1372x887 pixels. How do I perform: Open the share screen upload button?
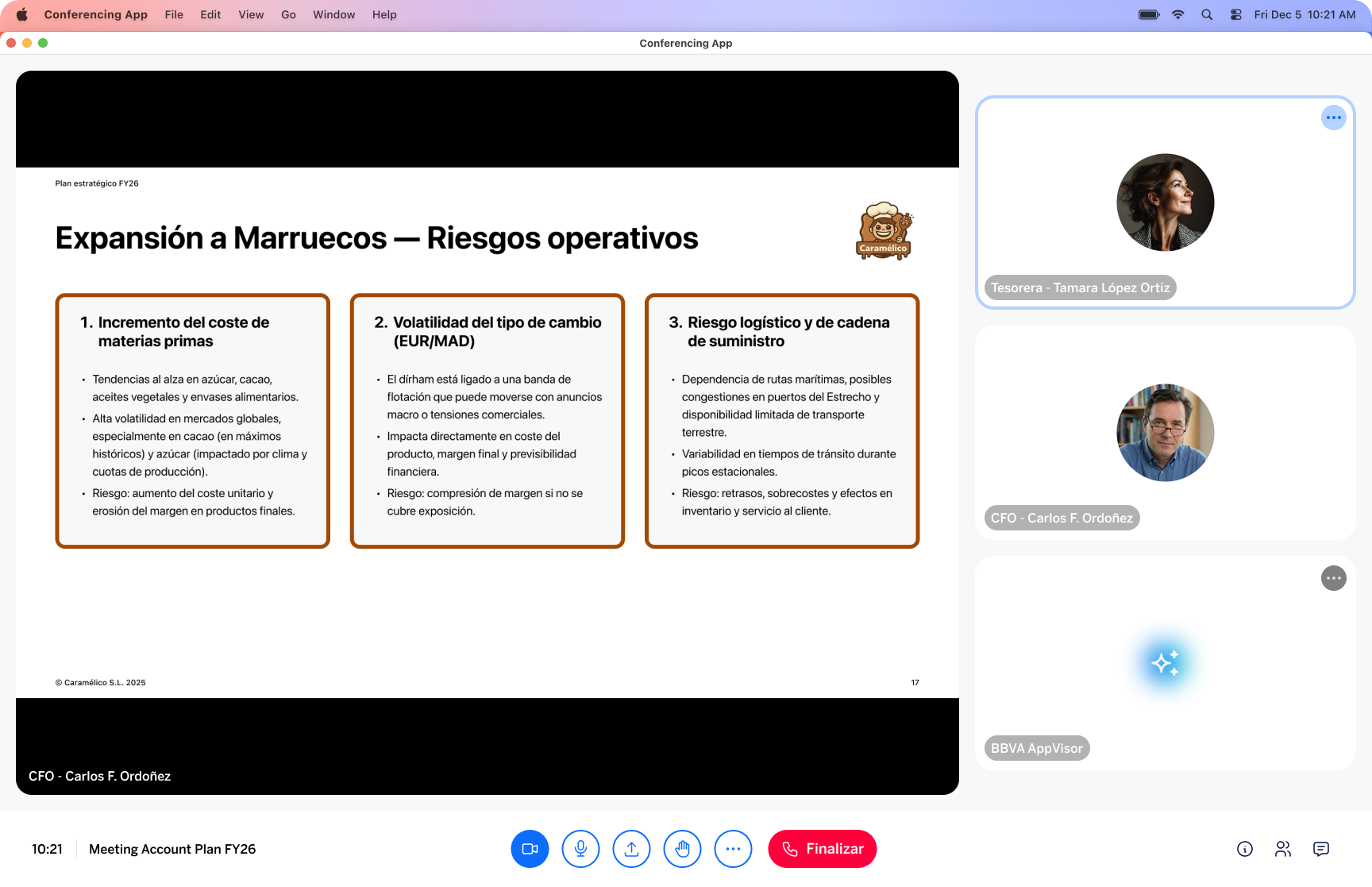(631, 849)
